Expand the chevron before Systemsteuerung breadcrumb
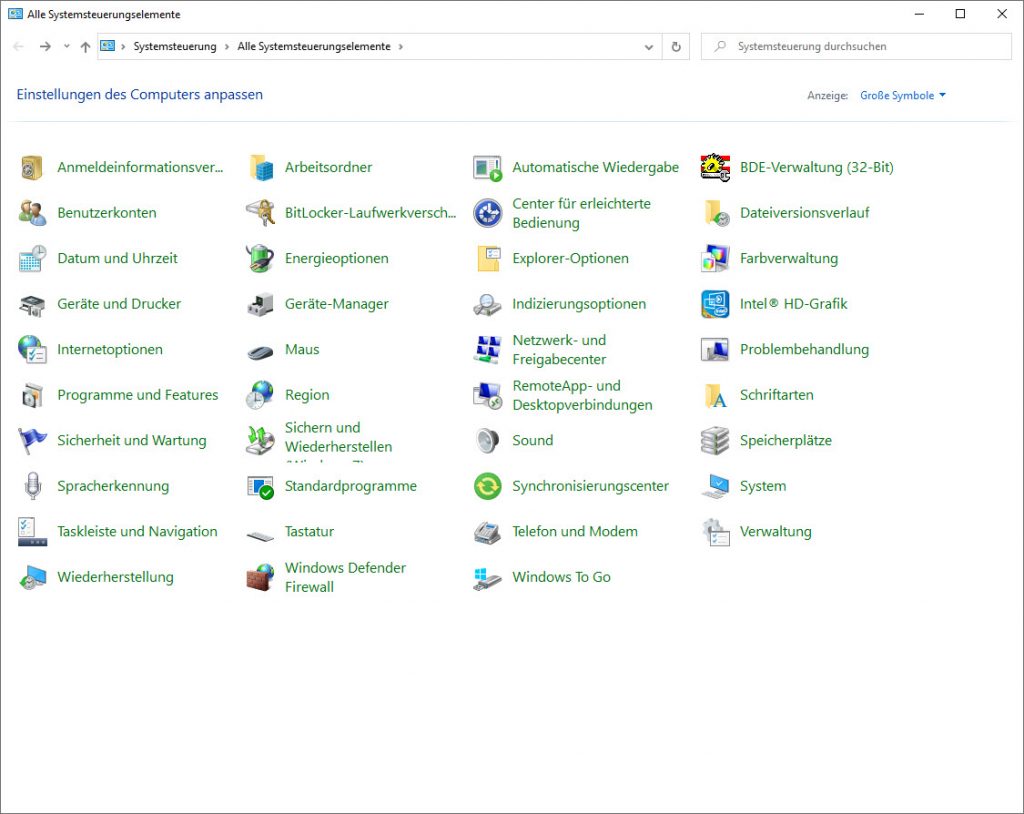 tap(123, 46)
